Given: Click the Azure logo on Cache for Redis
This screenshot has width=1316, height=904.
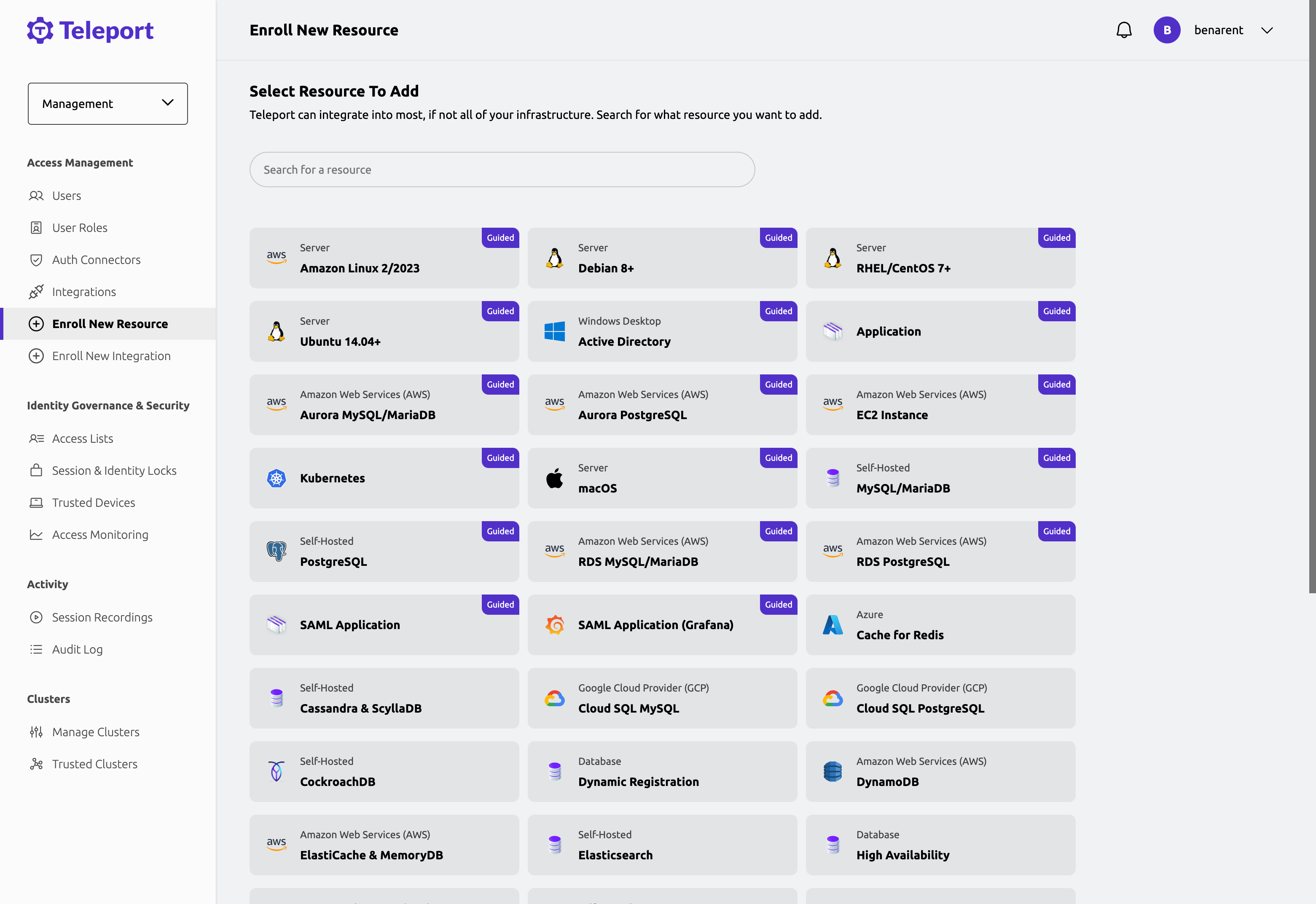Looking at the screenshot, I should (833, 625).
